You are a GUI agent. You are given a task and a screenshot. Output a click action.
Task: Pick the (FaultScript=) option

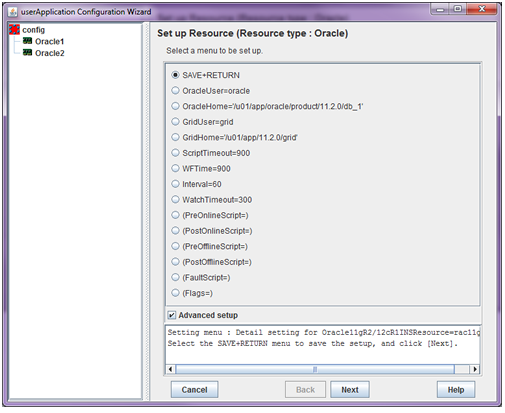point(201,277)
